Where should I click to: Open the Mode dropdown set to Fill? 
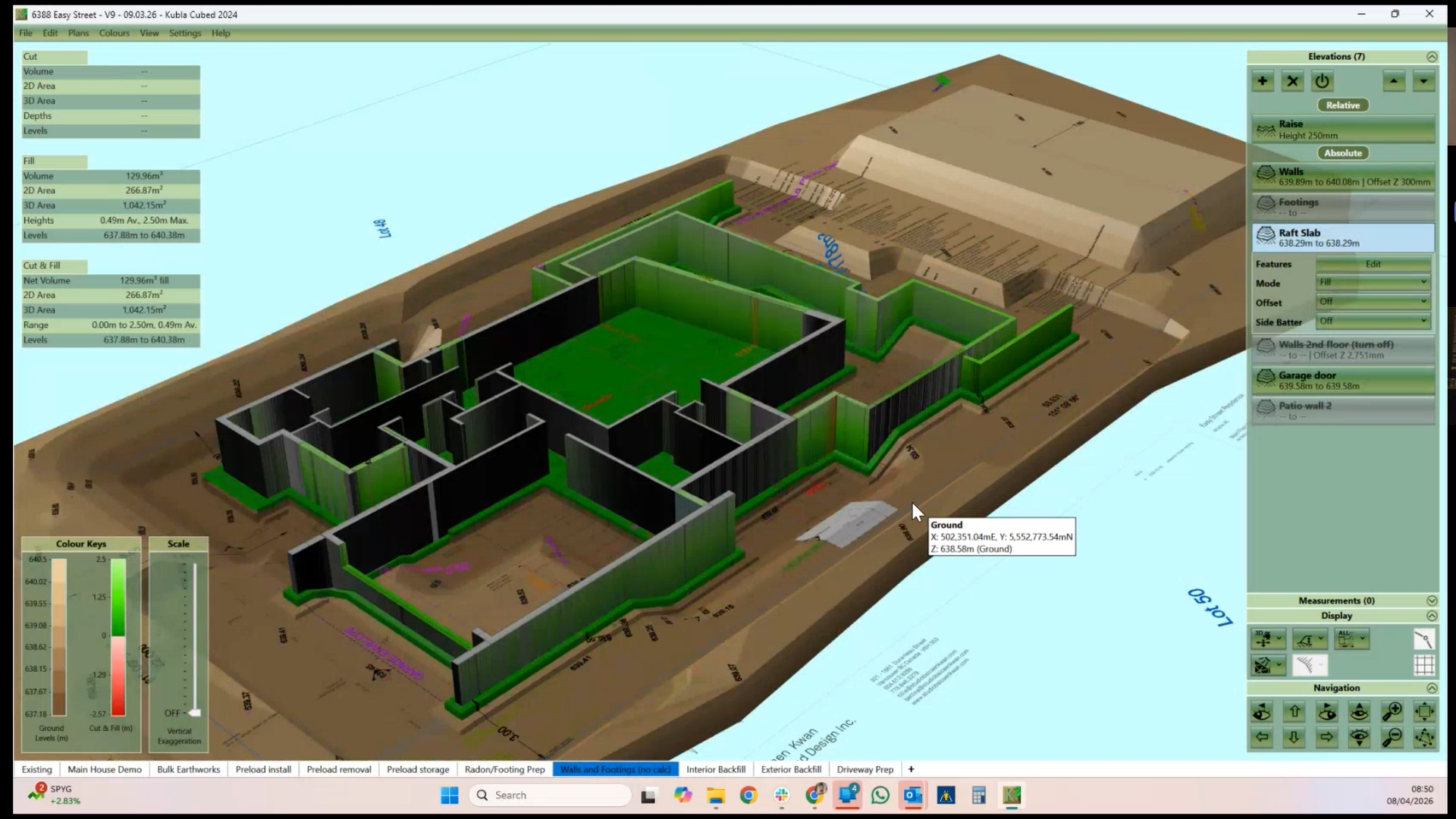pos(1373,282)
